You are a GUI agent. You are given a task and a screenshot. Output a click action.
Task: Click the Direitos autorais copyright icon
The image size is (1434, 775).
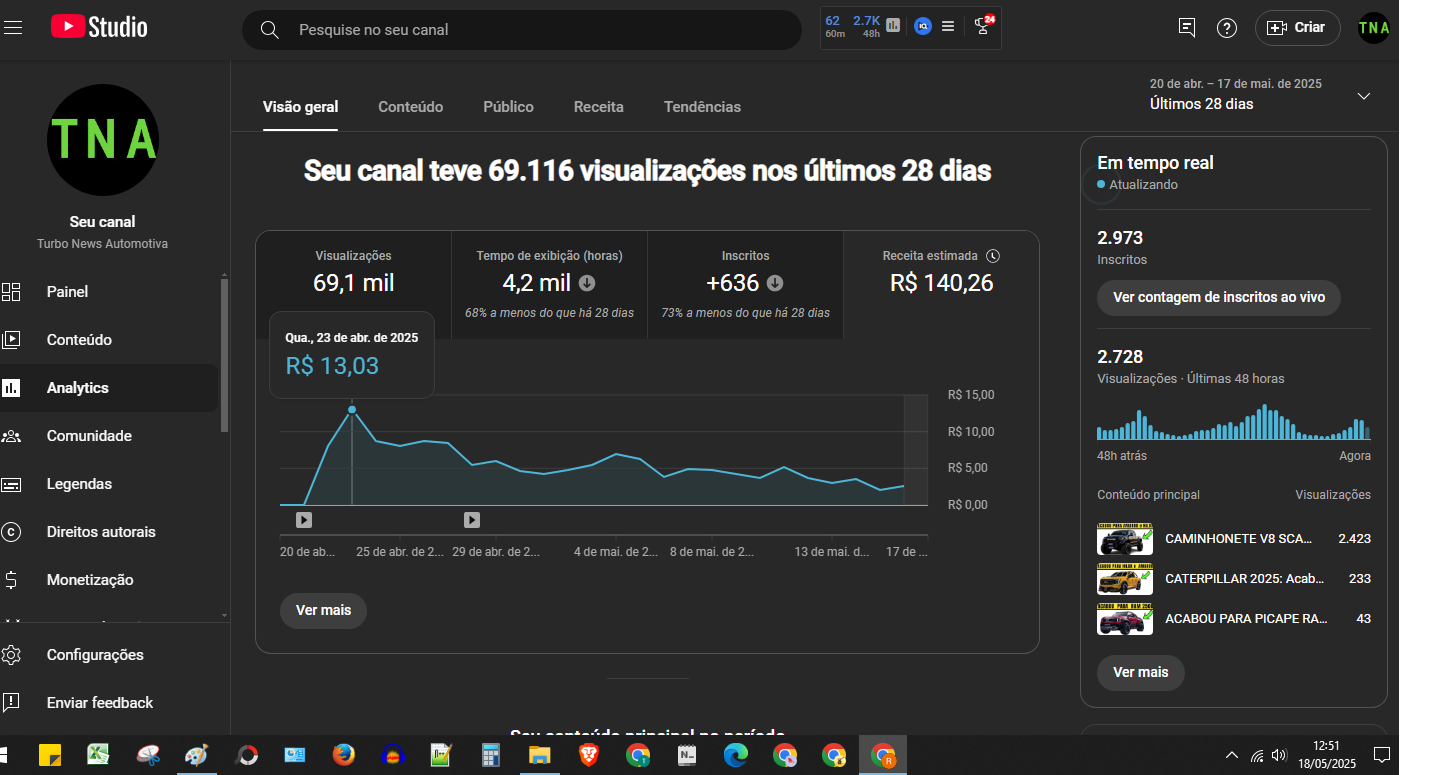coord(11,532)
